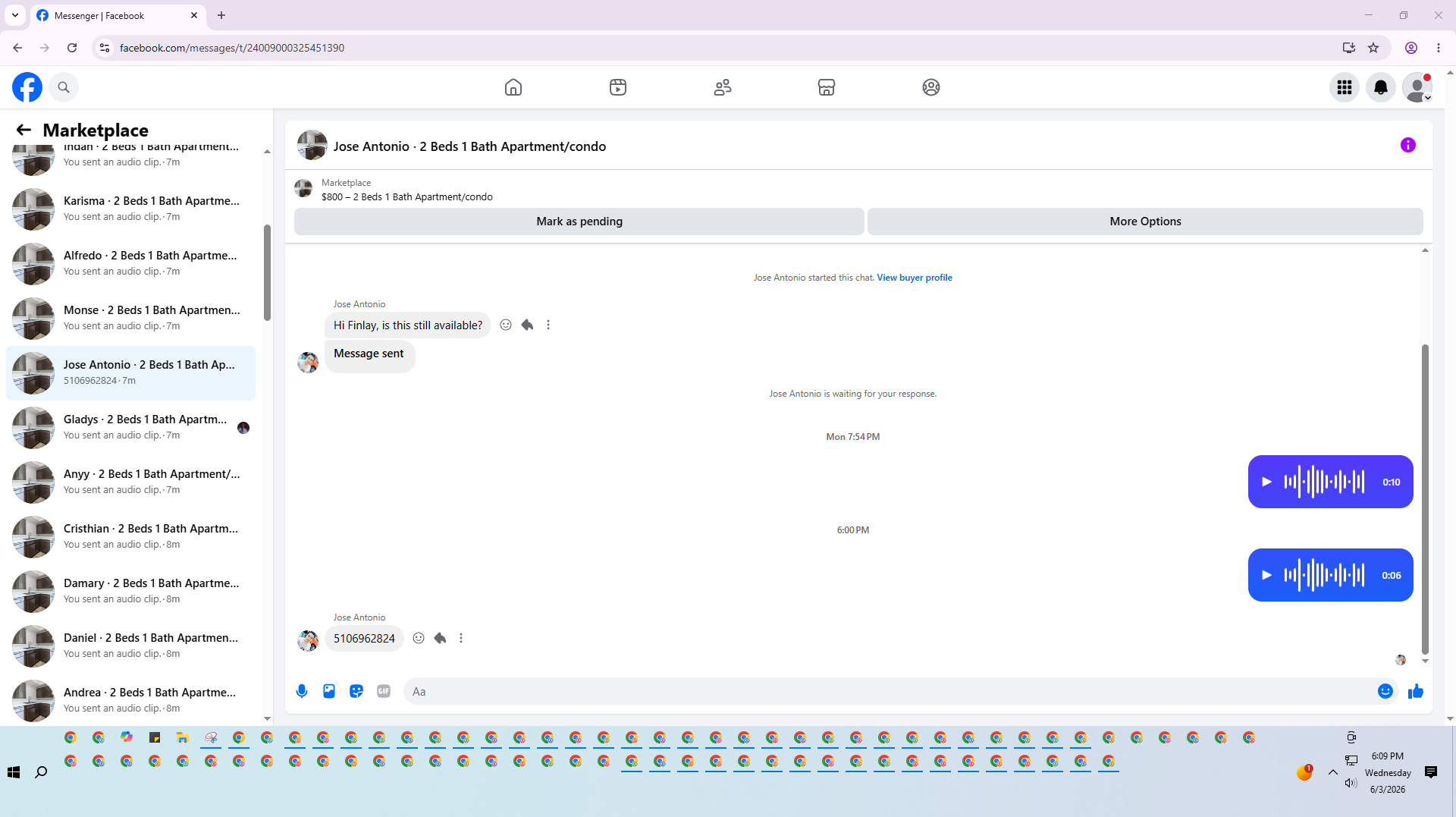Open Andrea conversation
The width and height of the screenshot is (1456, 817).
pos(130,700)
